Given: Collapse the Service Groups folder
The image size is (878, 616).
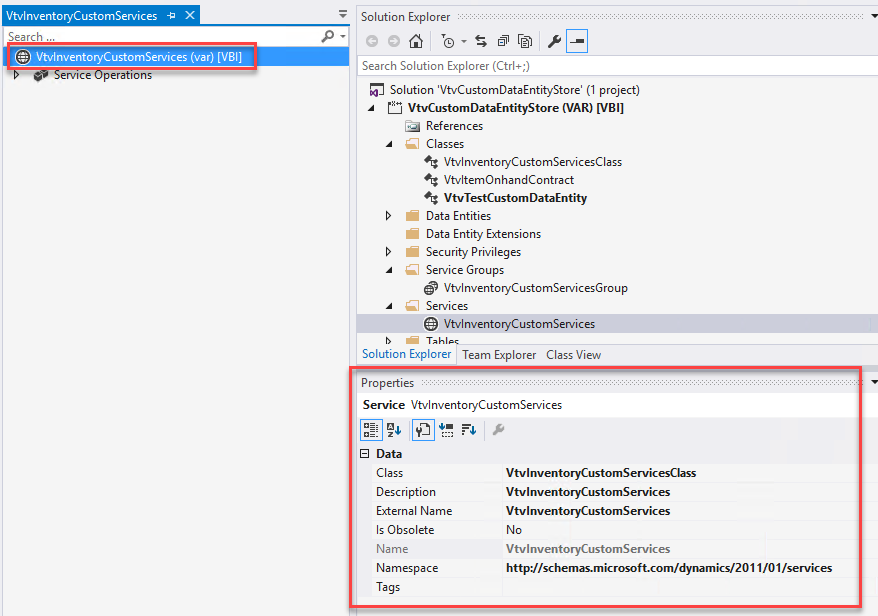Looking at the screenshot, I should 389,270.
